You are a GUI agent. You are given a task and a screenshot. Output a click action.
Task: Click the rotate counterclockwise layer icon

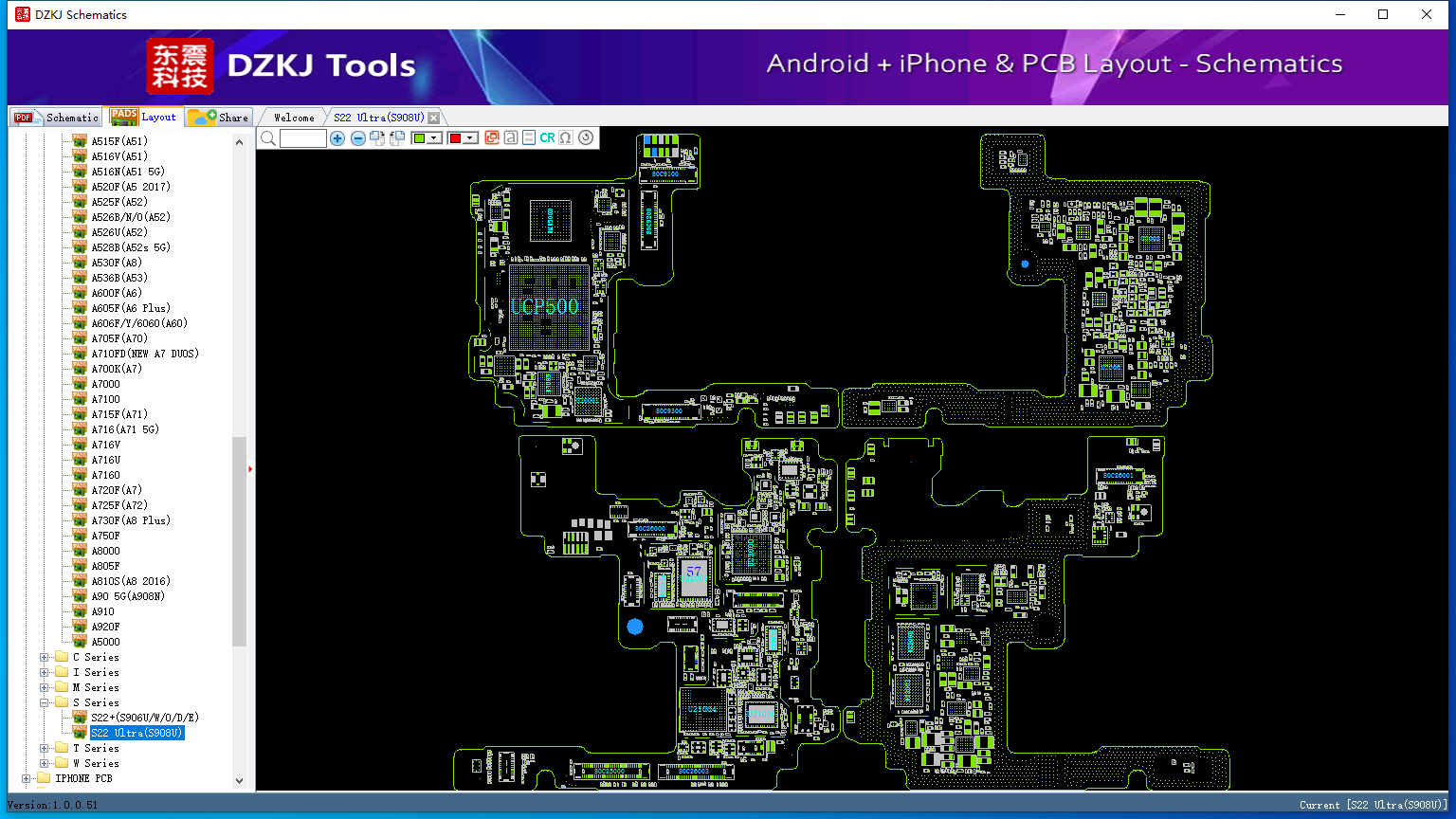click(x=397, y=138)
